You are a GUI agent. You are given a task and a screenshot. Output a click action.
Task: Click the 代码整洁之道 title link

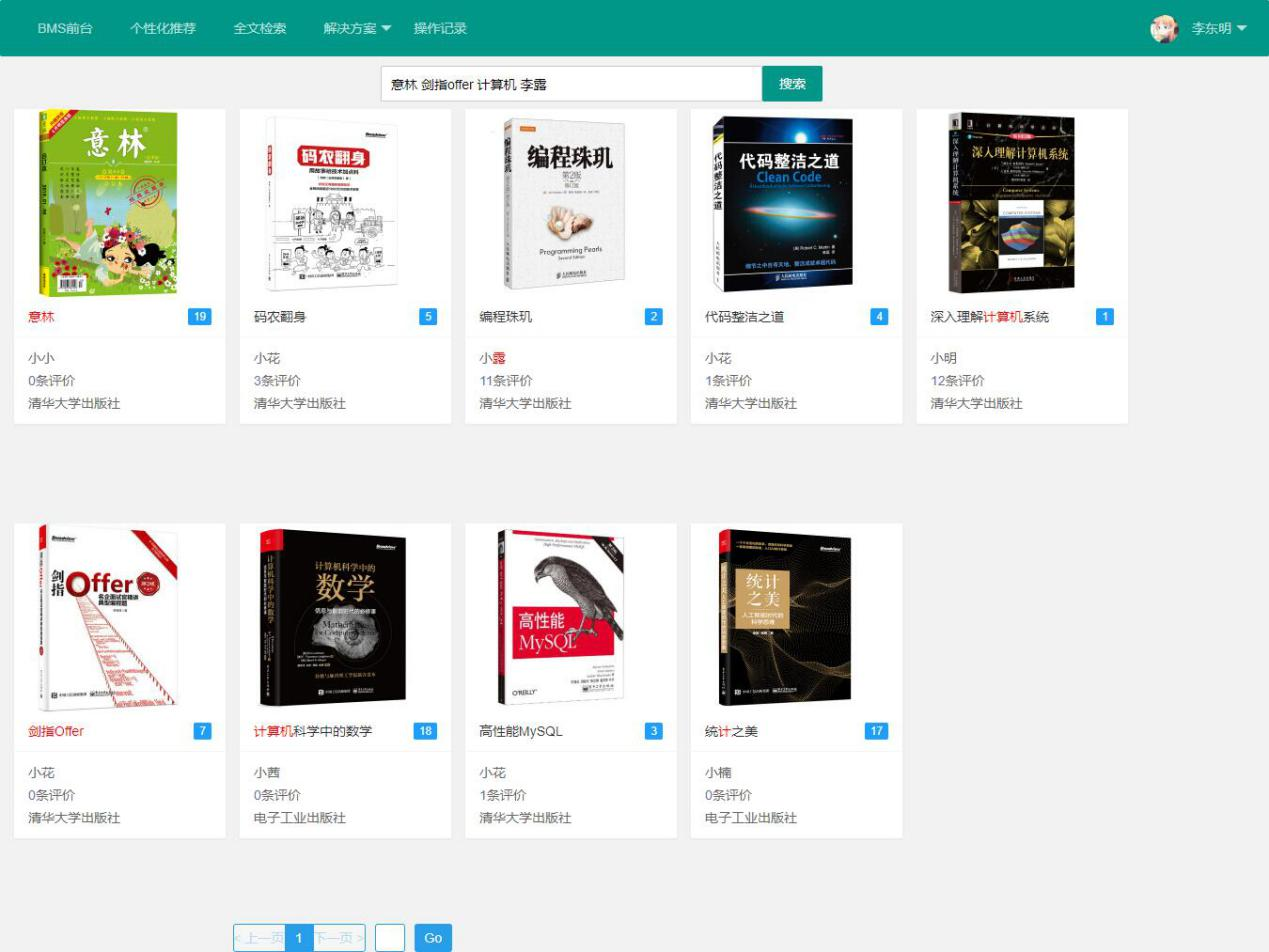pyautogui.click(x=744, y=317)
